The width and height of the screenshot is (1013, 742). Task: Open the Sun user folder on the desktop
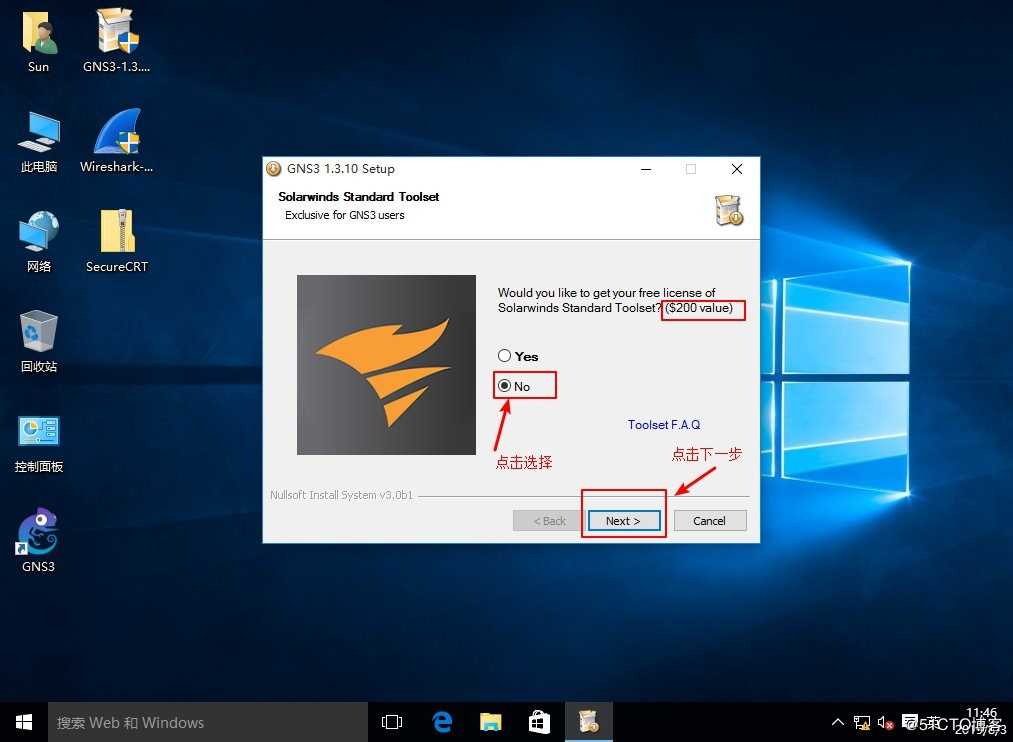tap(39, 40)
